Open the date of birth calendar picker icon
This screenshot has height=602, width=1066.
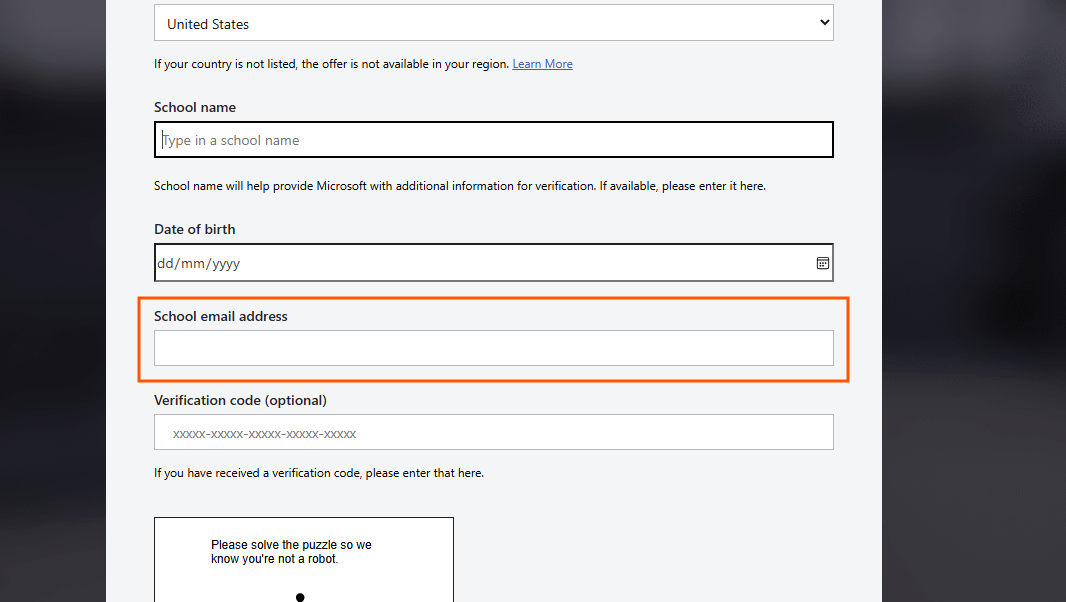823,263
